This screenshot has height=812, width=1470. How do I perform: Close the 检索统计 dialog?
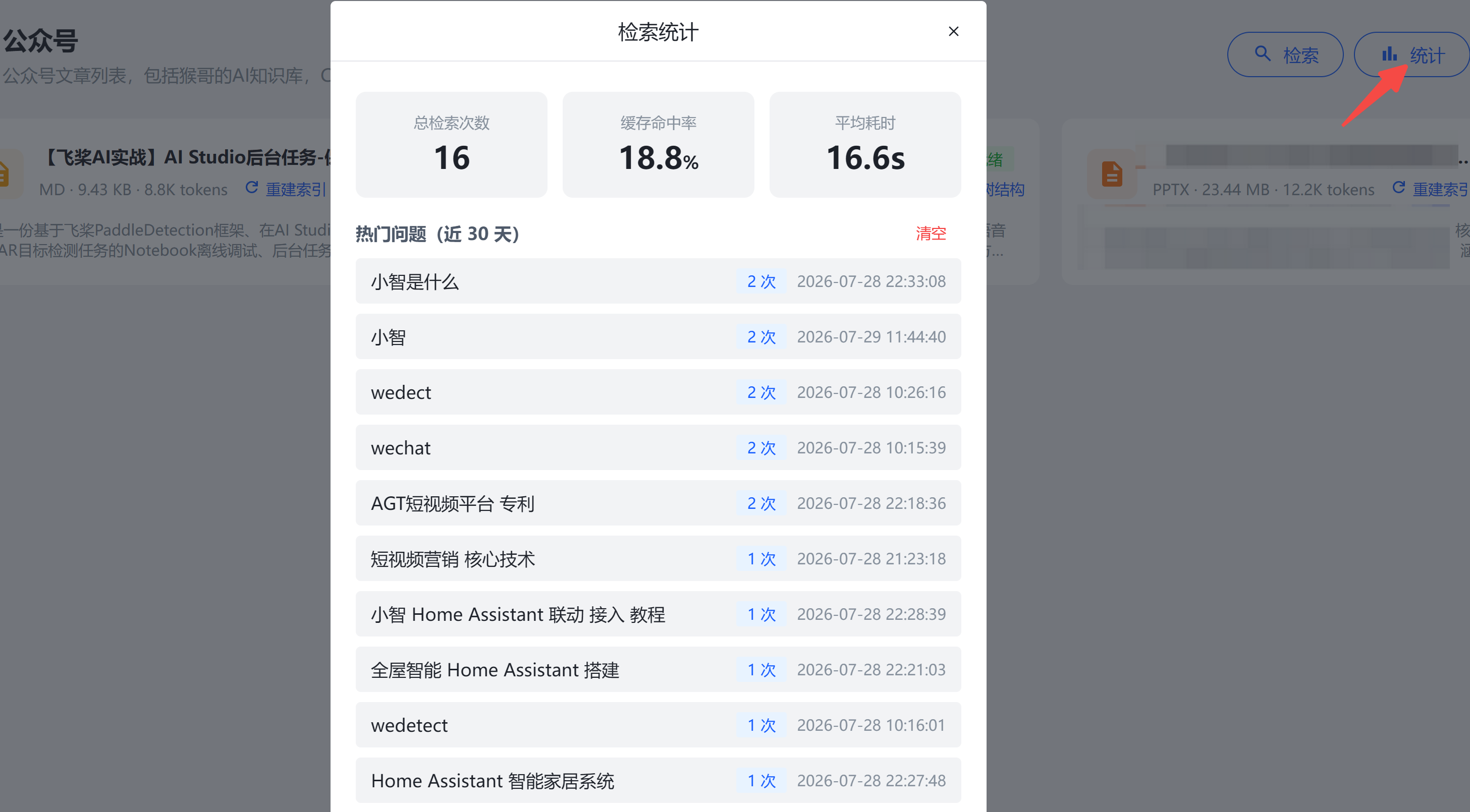point(953,31)
